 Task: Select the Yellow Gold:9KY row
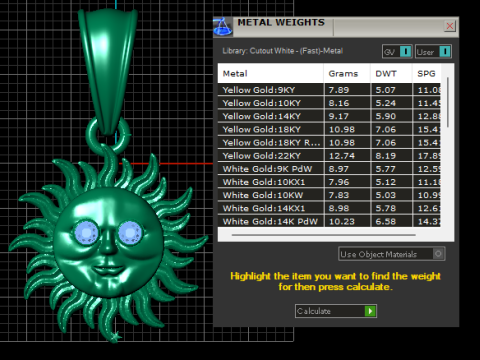tap(329, 90)
